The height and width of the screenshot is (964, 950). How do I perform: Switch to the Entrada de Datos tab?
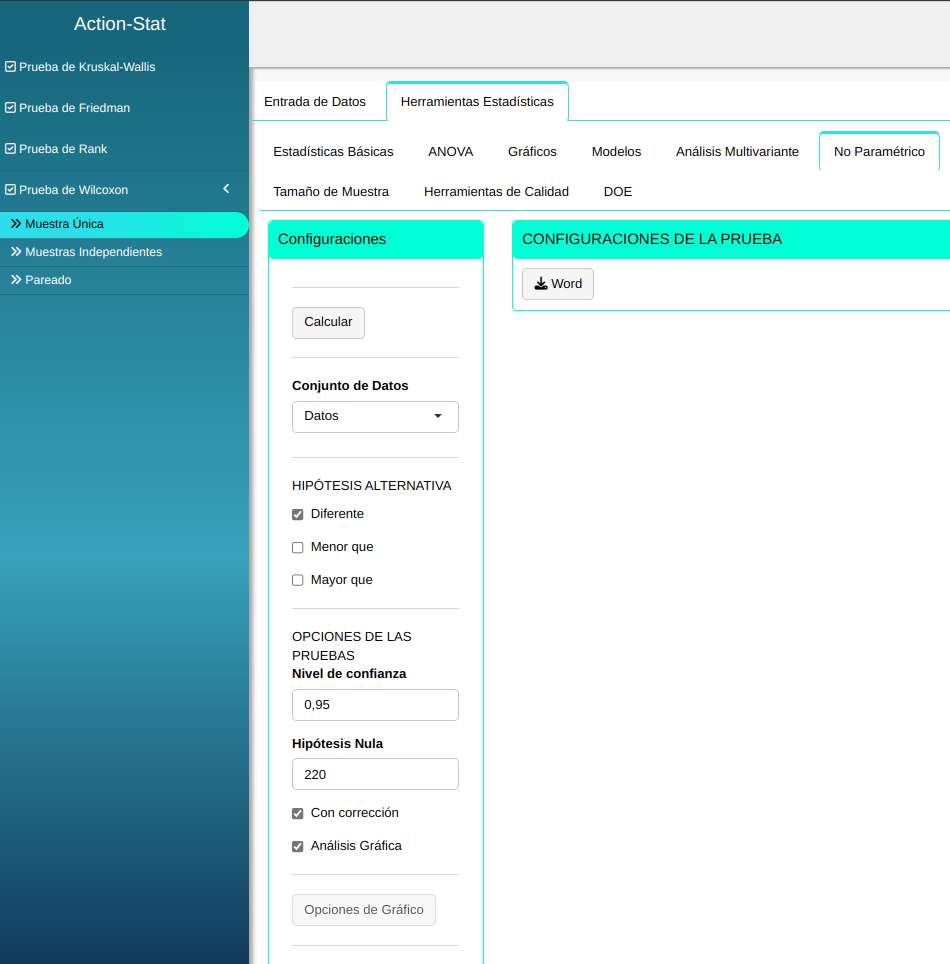315,102
